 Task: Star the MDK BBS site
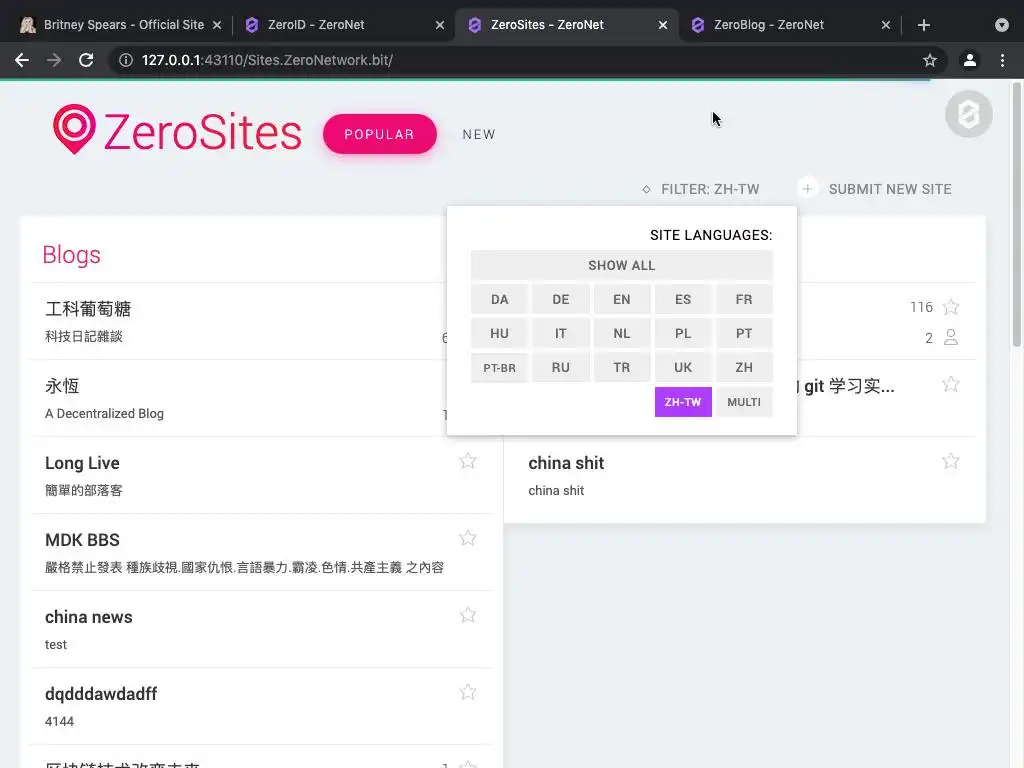(468, 538)
